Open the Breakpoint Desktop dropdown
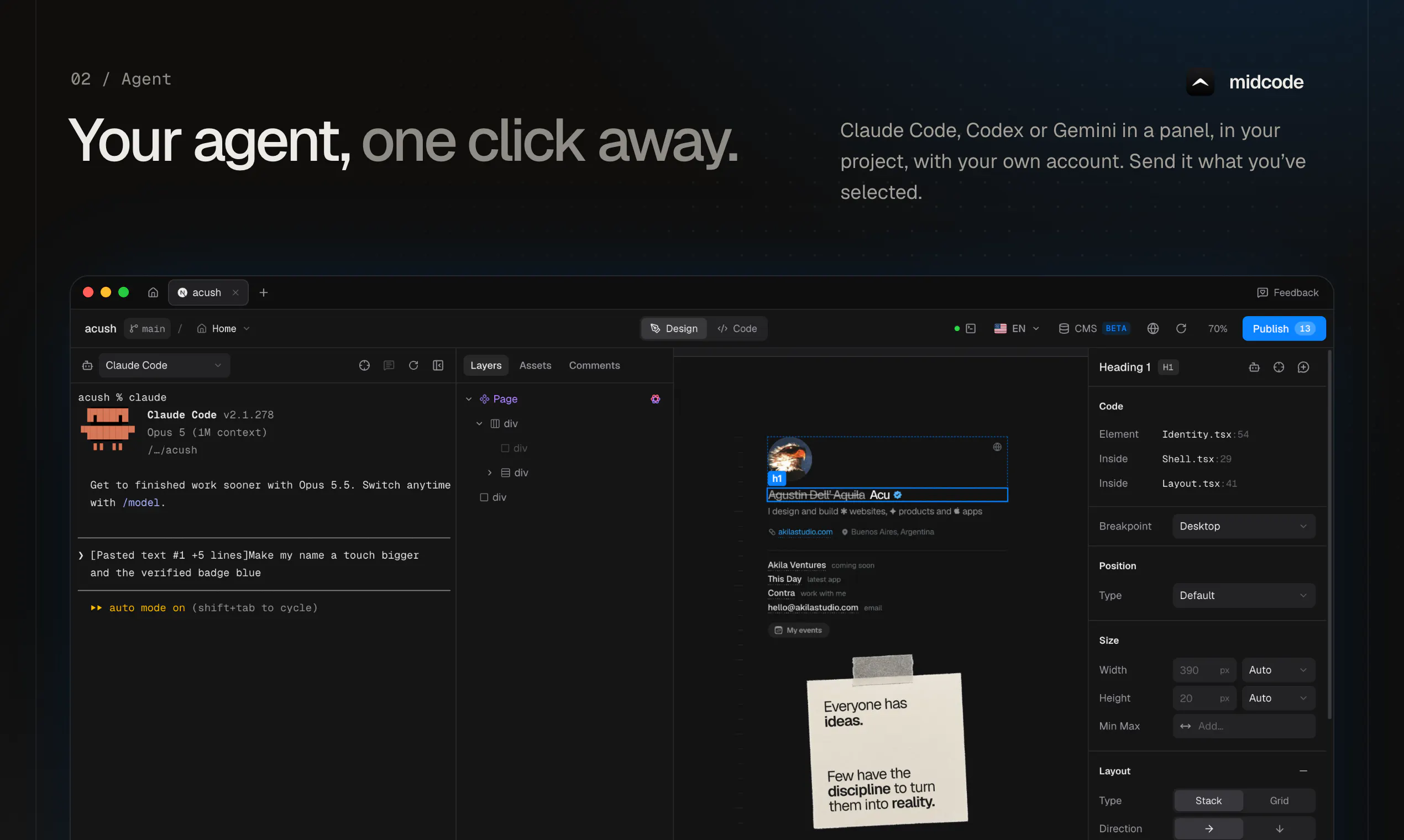This screenshot has width=1404, height=840. 1244,527
